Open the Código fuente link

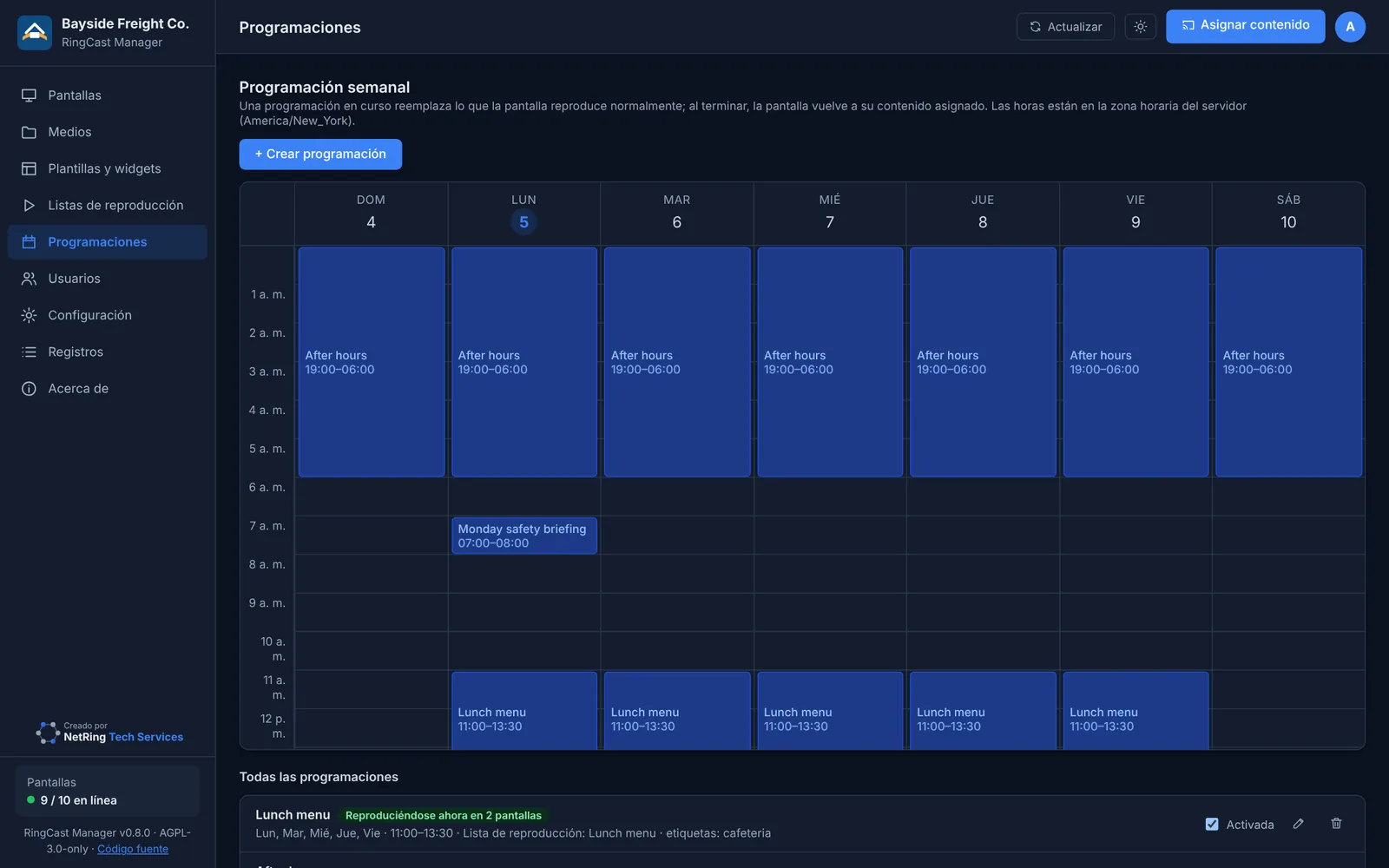pyautogui.click(x=133, y=849)
